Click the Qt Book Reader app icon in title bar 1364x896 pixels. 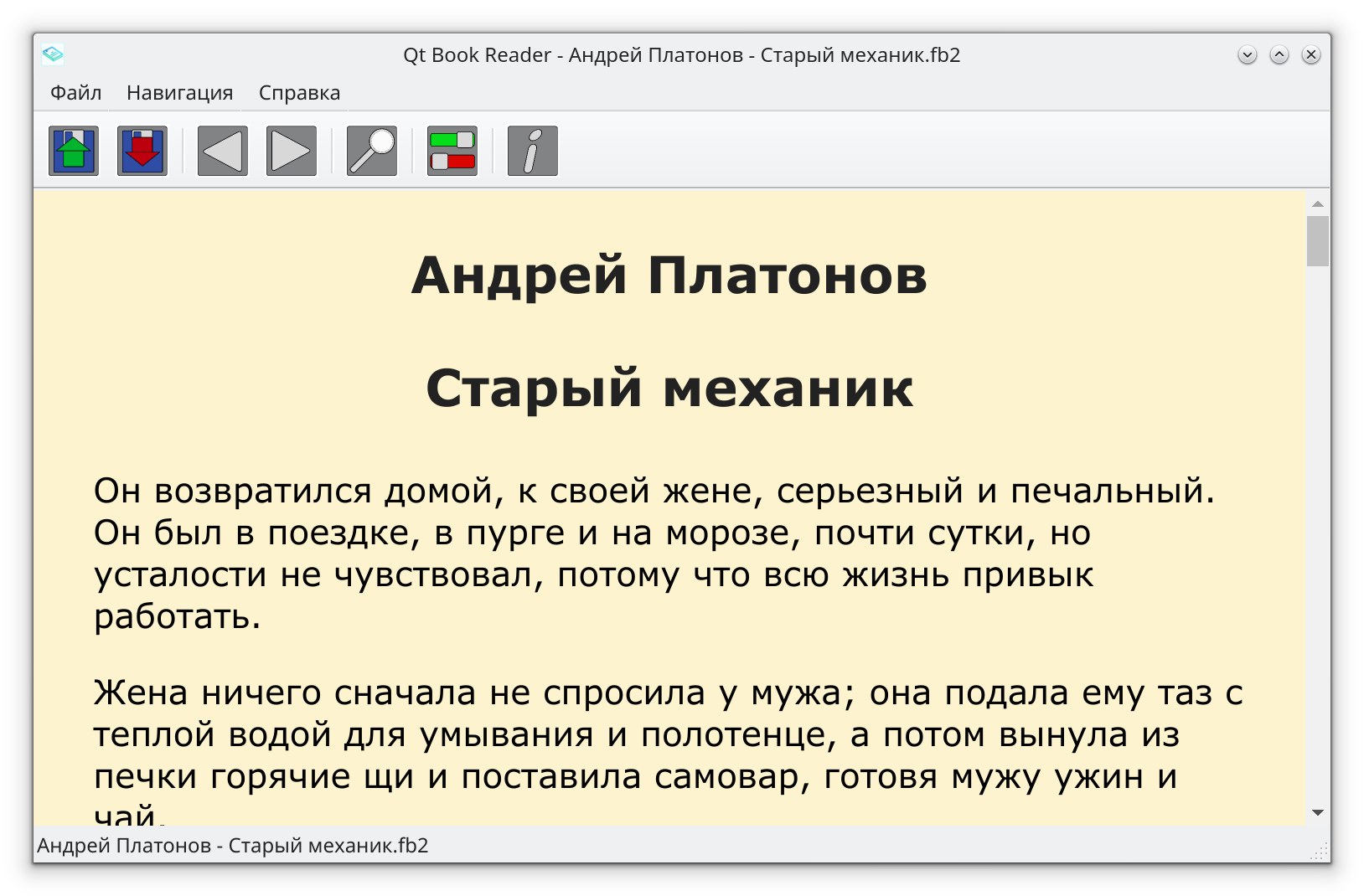[x=53, y=55]
